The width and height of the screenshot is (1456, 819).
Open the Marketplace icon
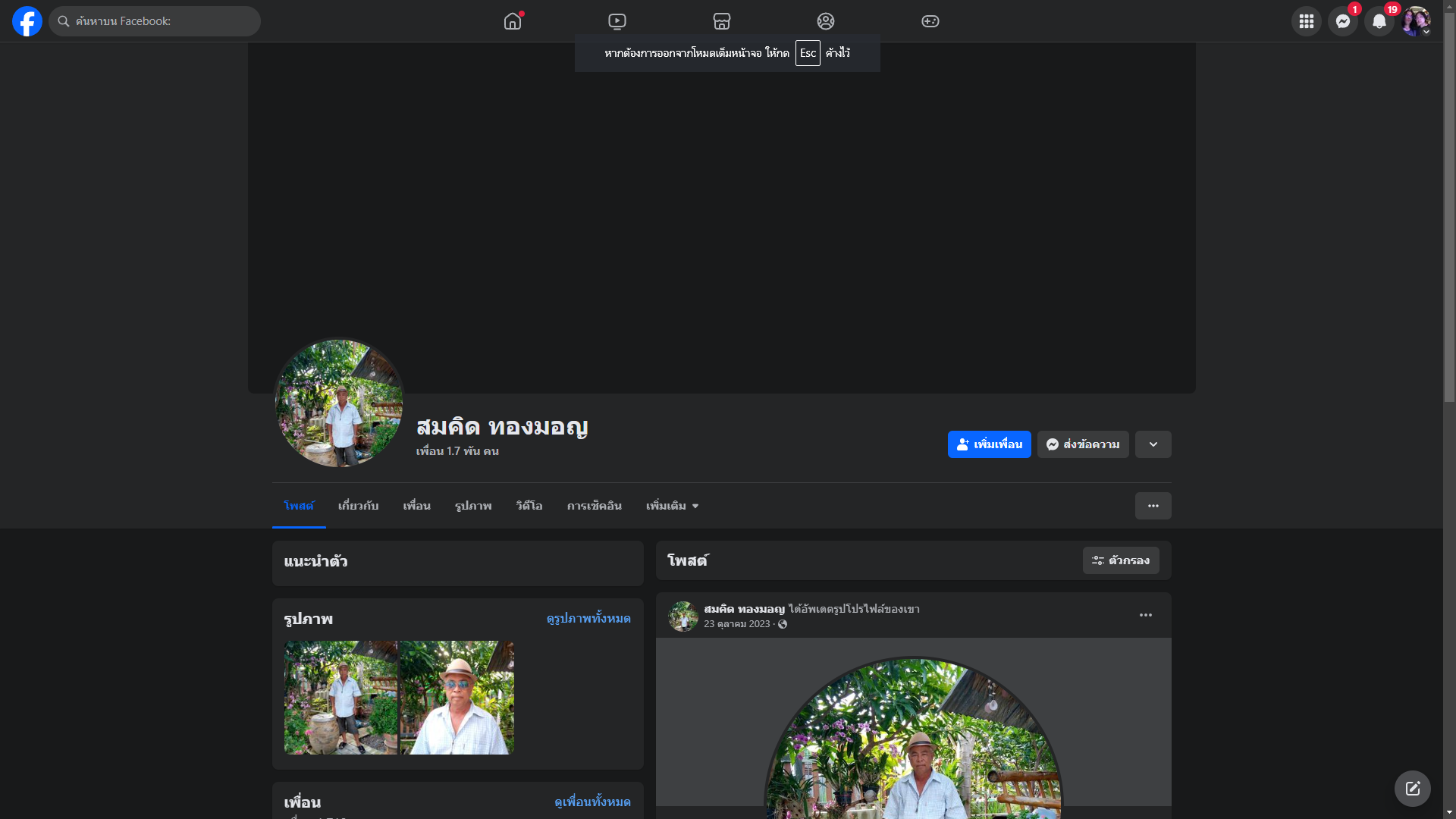tap(722, 21)
